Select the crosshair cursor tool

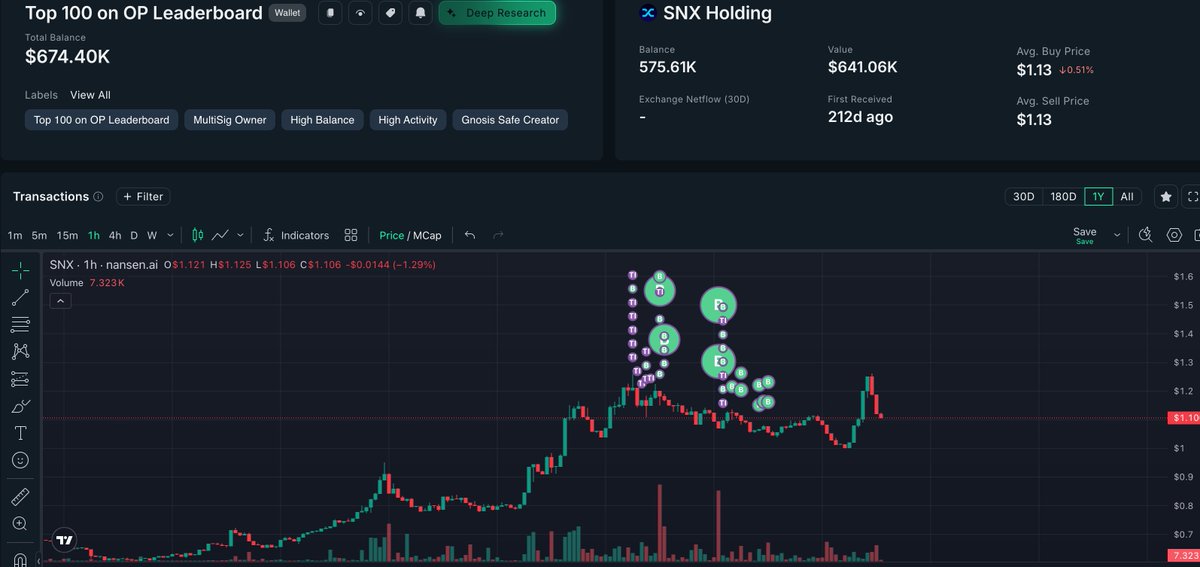click(20, 270)
